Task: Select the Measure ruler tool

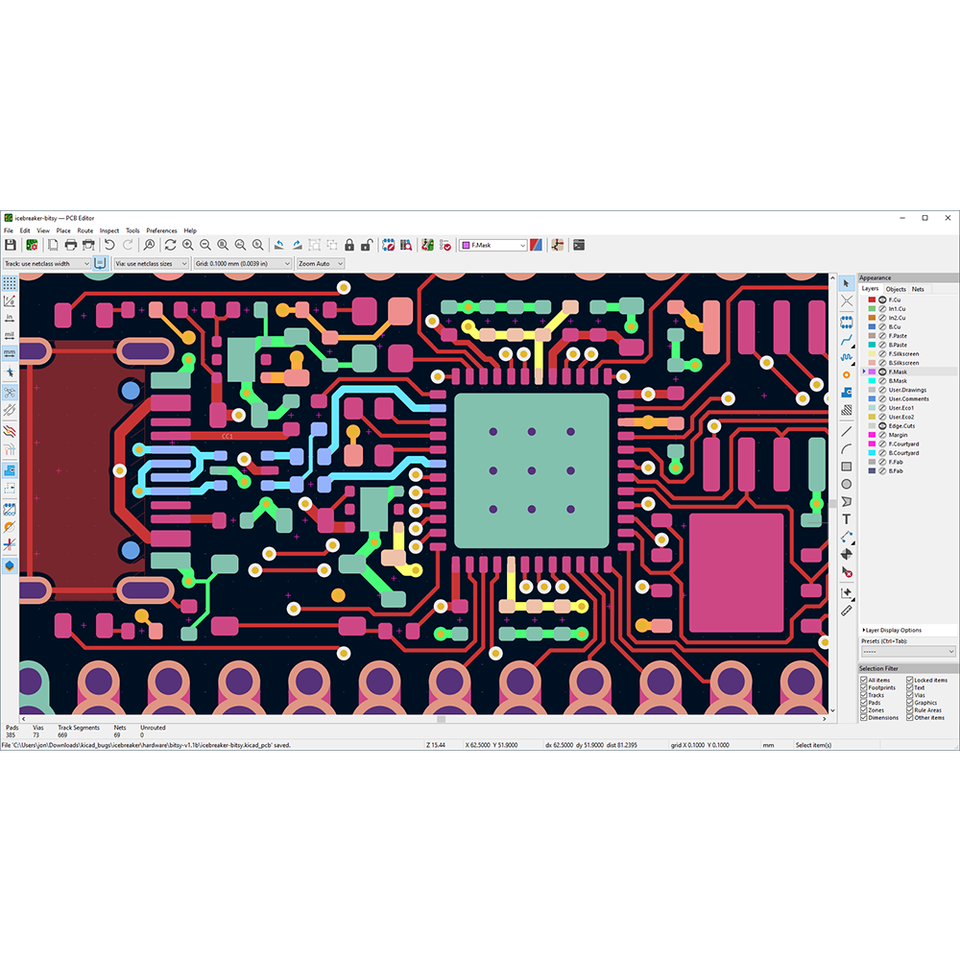Action: click(846, 610)
